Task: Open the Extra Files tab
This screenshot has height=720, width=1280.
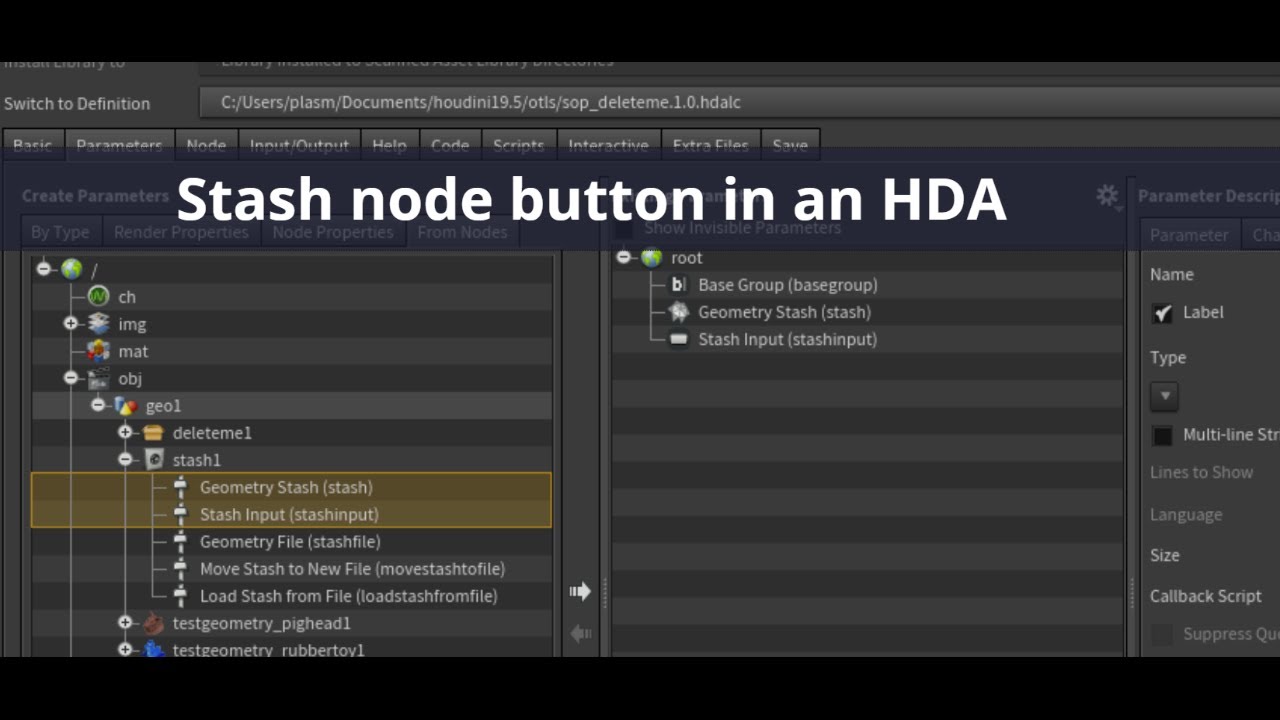Action: pyautogui.click(x=710, y=145)
